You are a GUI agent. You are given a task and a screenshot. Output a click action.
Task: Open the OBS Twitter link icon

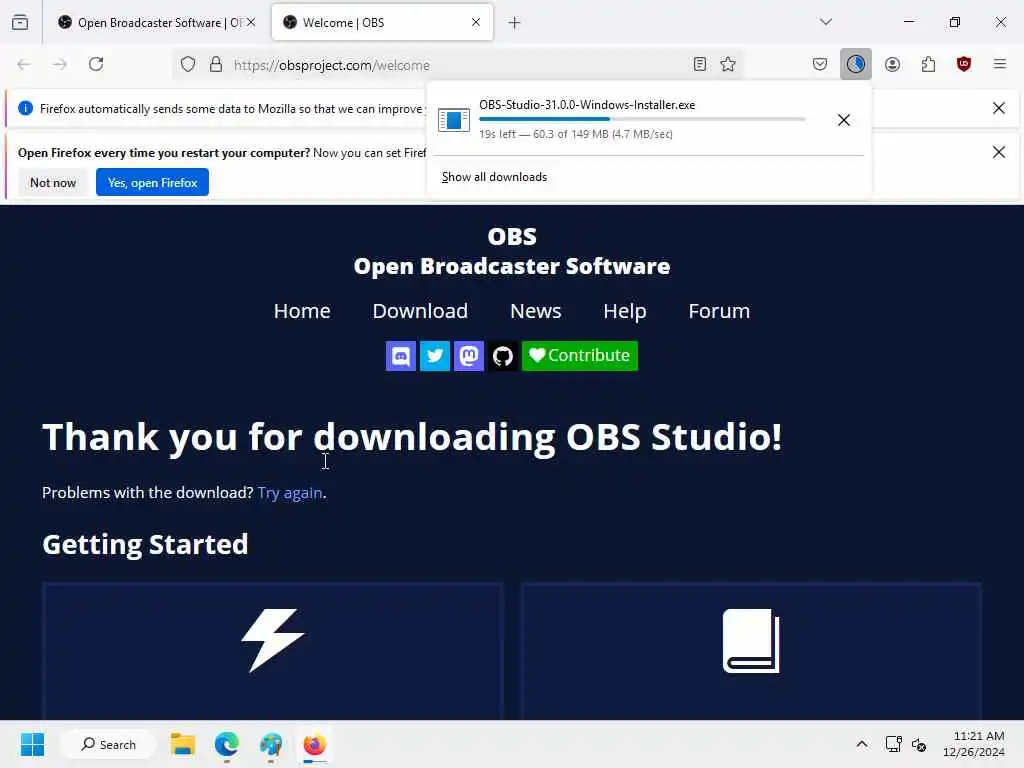pyautogui.click(x=435, y=356)
